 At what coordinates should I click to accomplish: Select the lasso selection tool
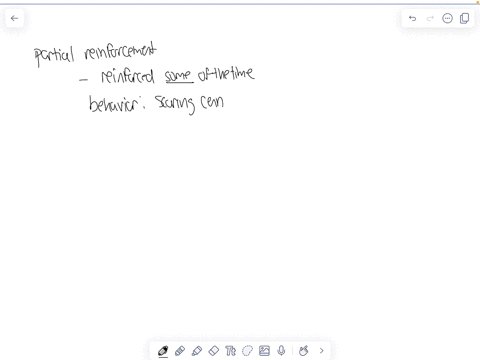coord(247,351)
